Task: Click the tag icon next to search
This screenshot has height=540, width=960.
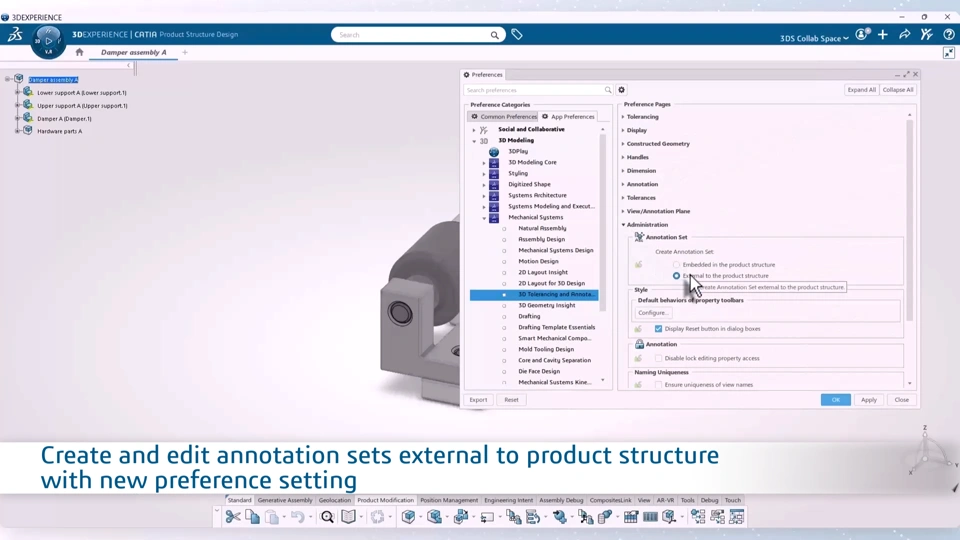Action: click(517, 34)
